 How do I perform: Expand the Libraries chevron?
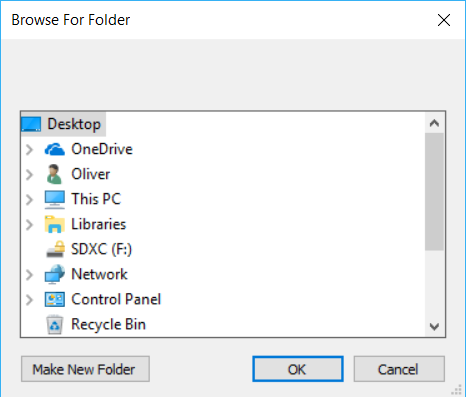click(29, 224)
